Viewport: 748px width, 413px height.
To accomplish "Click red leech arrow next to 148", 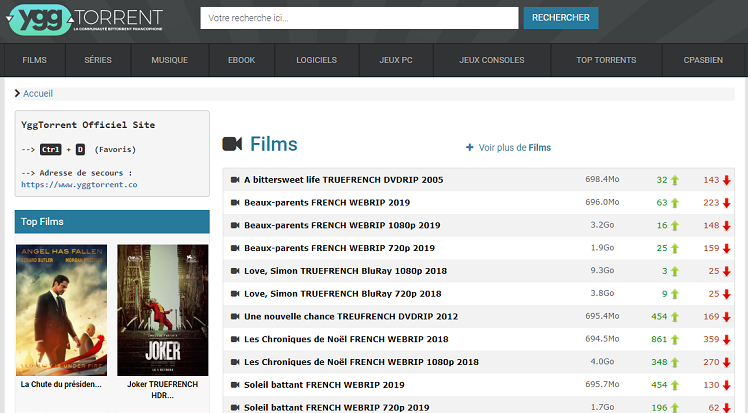I will [x=727, y=226].
